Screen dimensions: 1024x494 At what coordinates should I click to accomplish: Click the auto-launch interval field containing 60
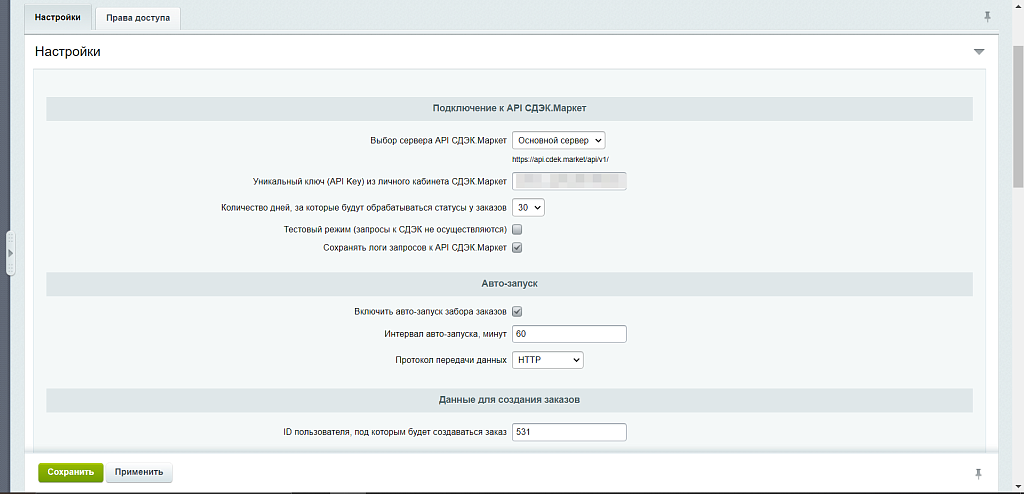tap(568, 334)
